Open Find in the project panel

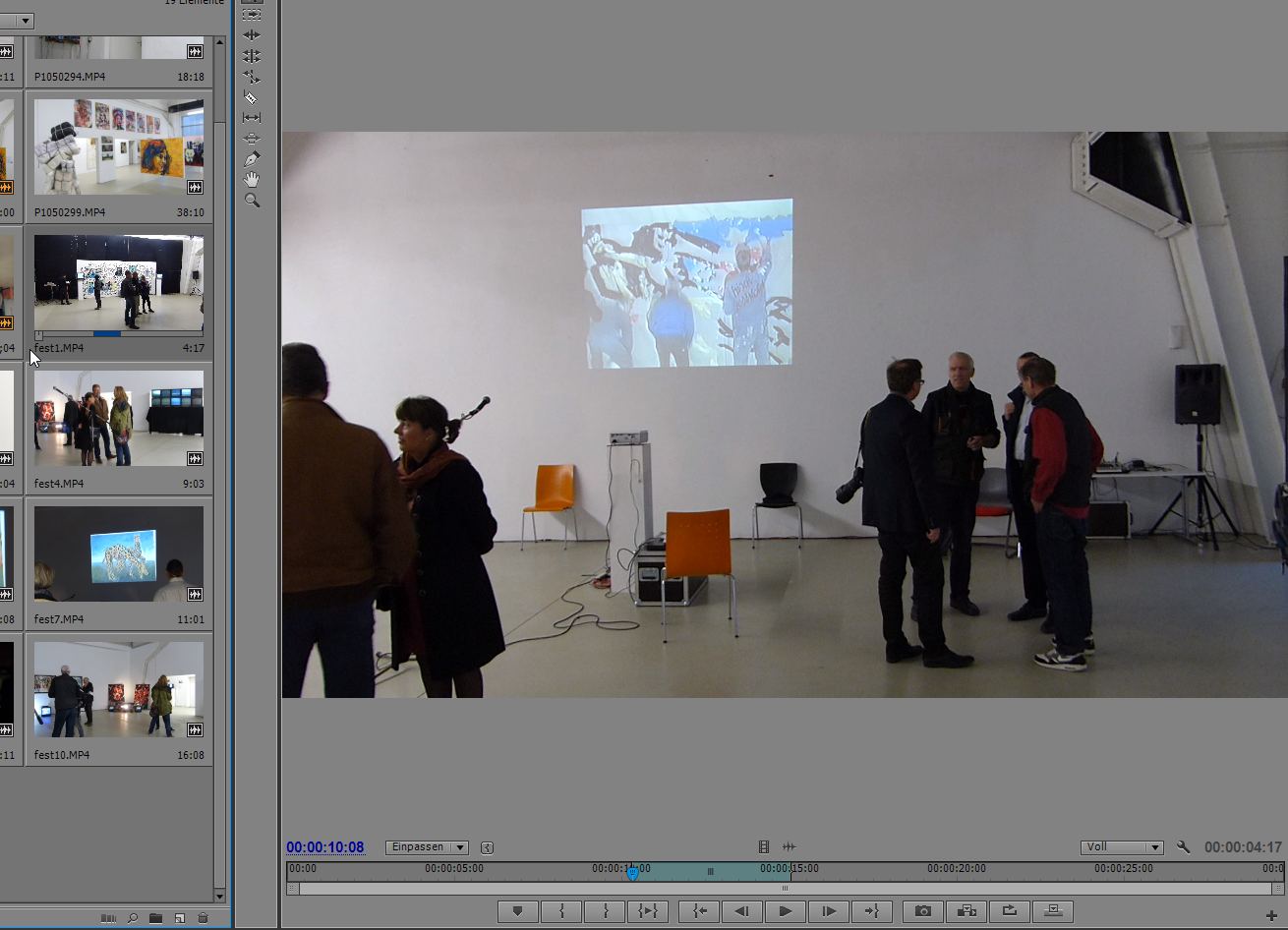pyautogui.click(x=132, y=918)
